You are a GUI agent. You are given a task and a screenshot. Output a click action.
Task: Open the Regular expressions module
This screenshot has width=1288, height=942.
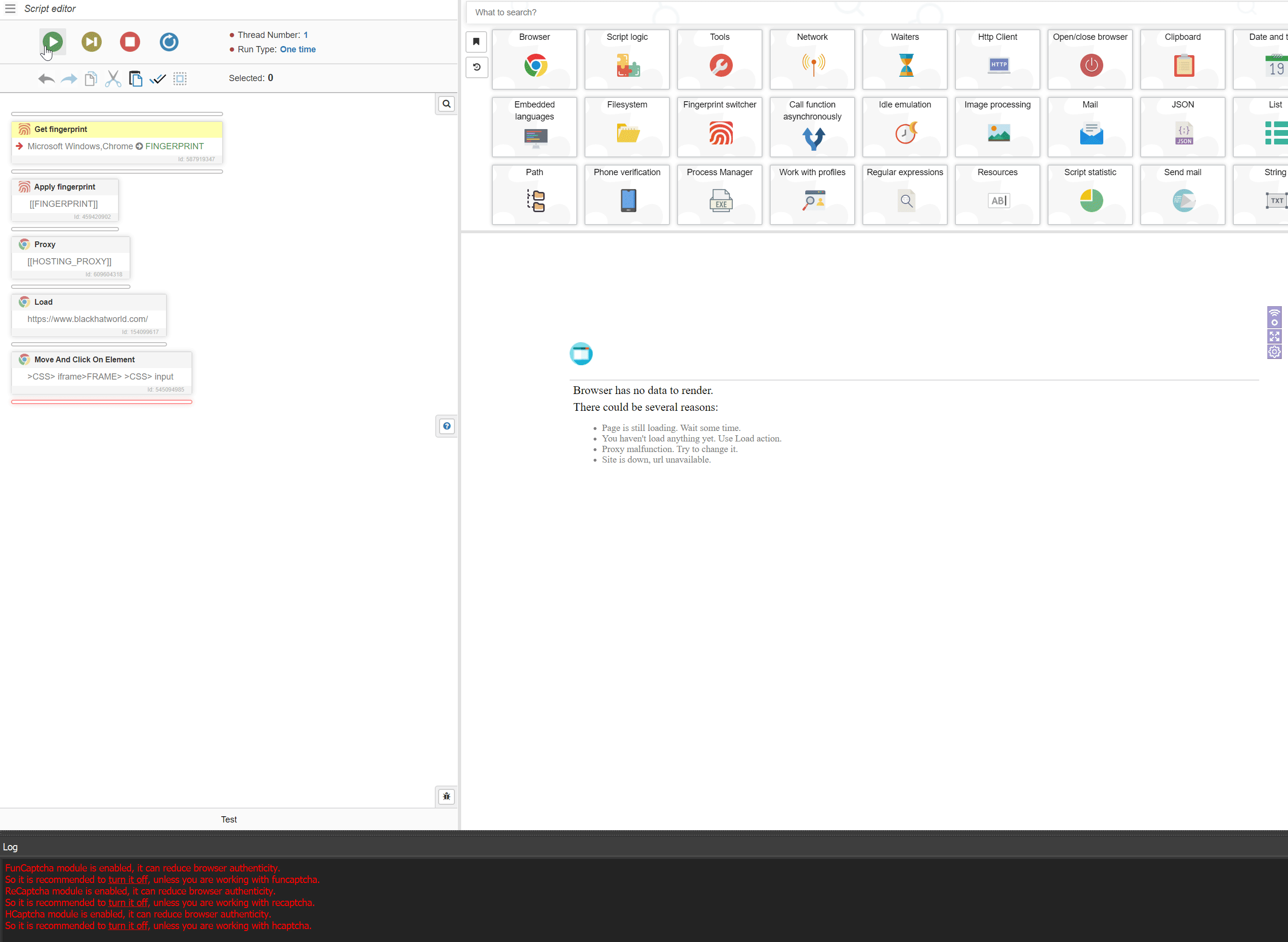[x=904, y=194]
